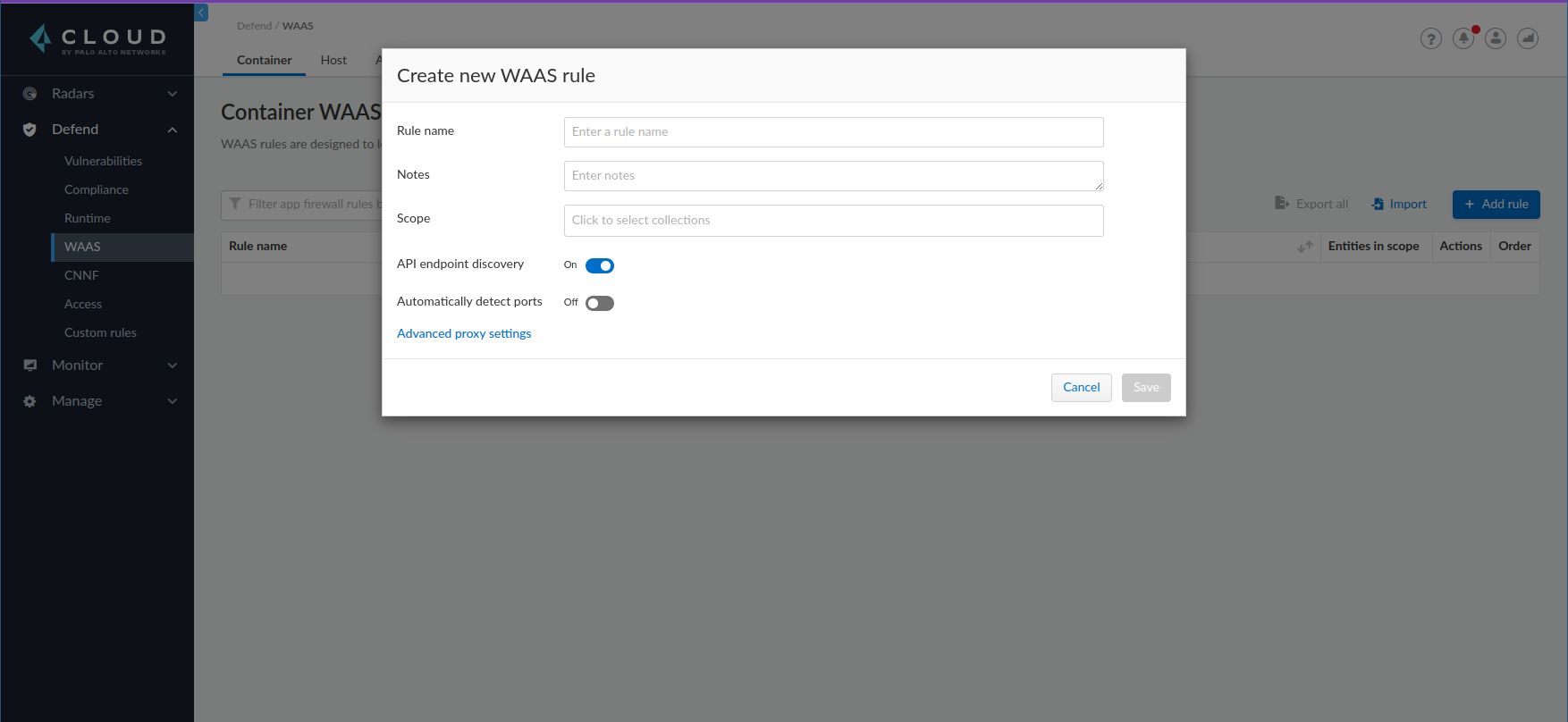Open the user profile icon
The image size is (1568, 722).
coord(1496,38)
